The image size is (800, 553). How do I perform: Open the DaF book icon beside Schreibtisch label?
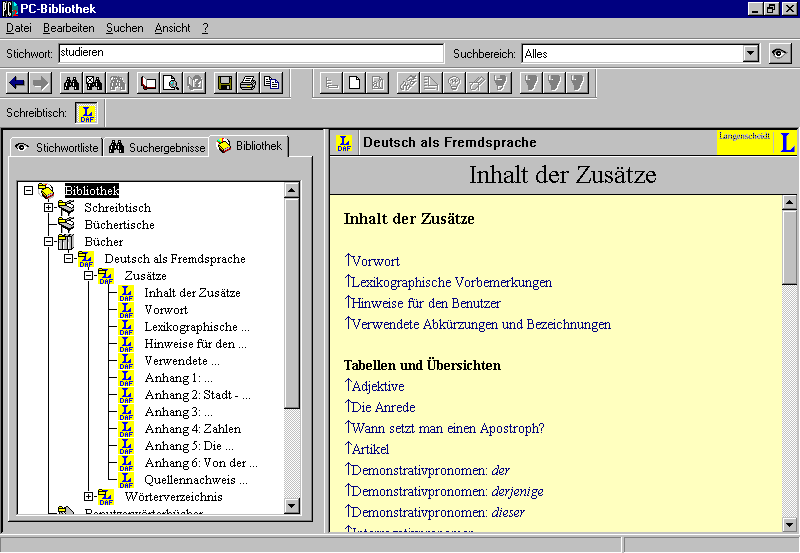[x=87, y=114]
